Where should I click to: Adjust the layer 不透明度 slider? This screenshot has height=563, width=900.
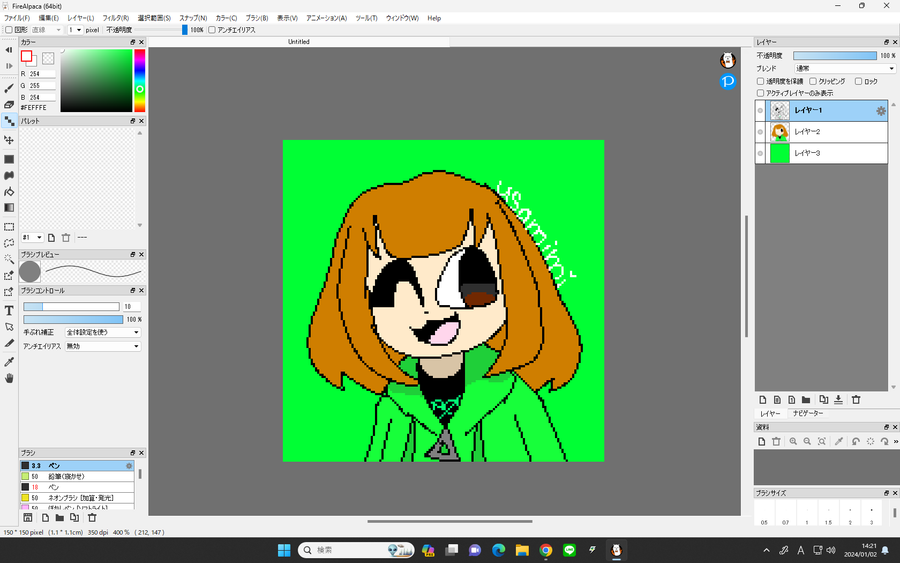click(835, 56)
